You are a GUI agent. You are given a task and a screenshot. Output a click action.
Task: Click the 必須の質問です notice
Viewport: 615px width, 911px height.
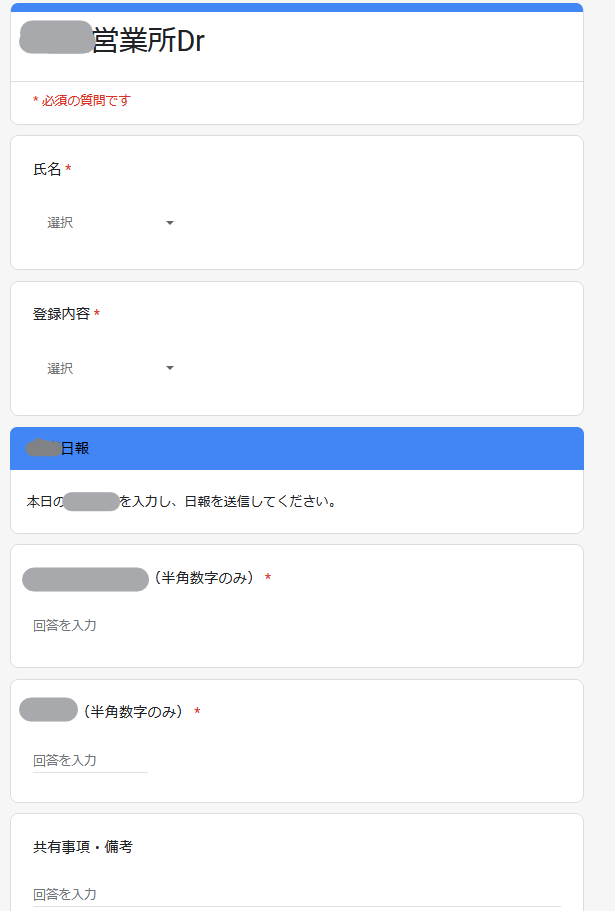tap(81, 101)
